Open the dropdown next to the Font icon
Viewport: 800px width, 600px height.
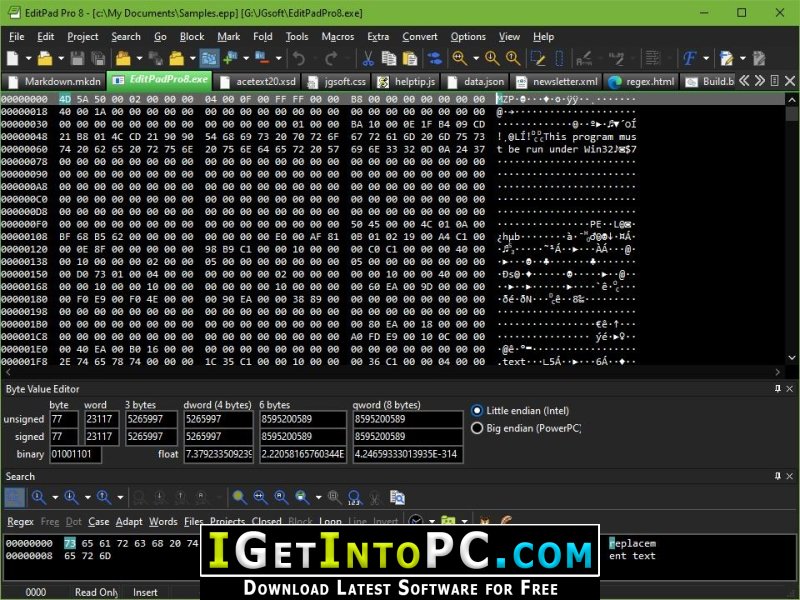coord(706,58)
